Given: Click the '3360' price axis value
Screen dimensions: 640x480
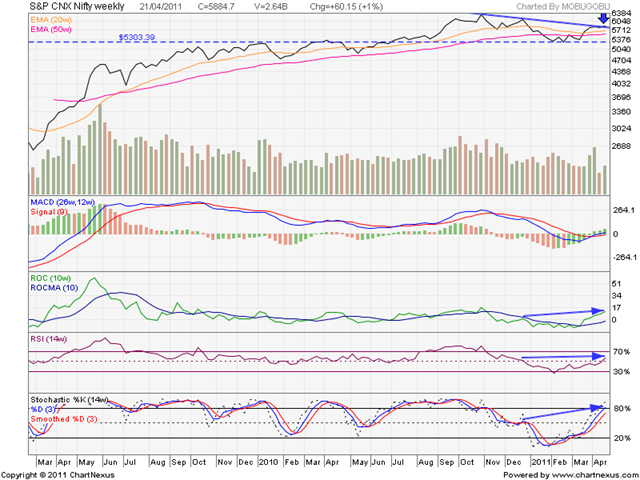Looking at the screenshot, I should (621, 111).
